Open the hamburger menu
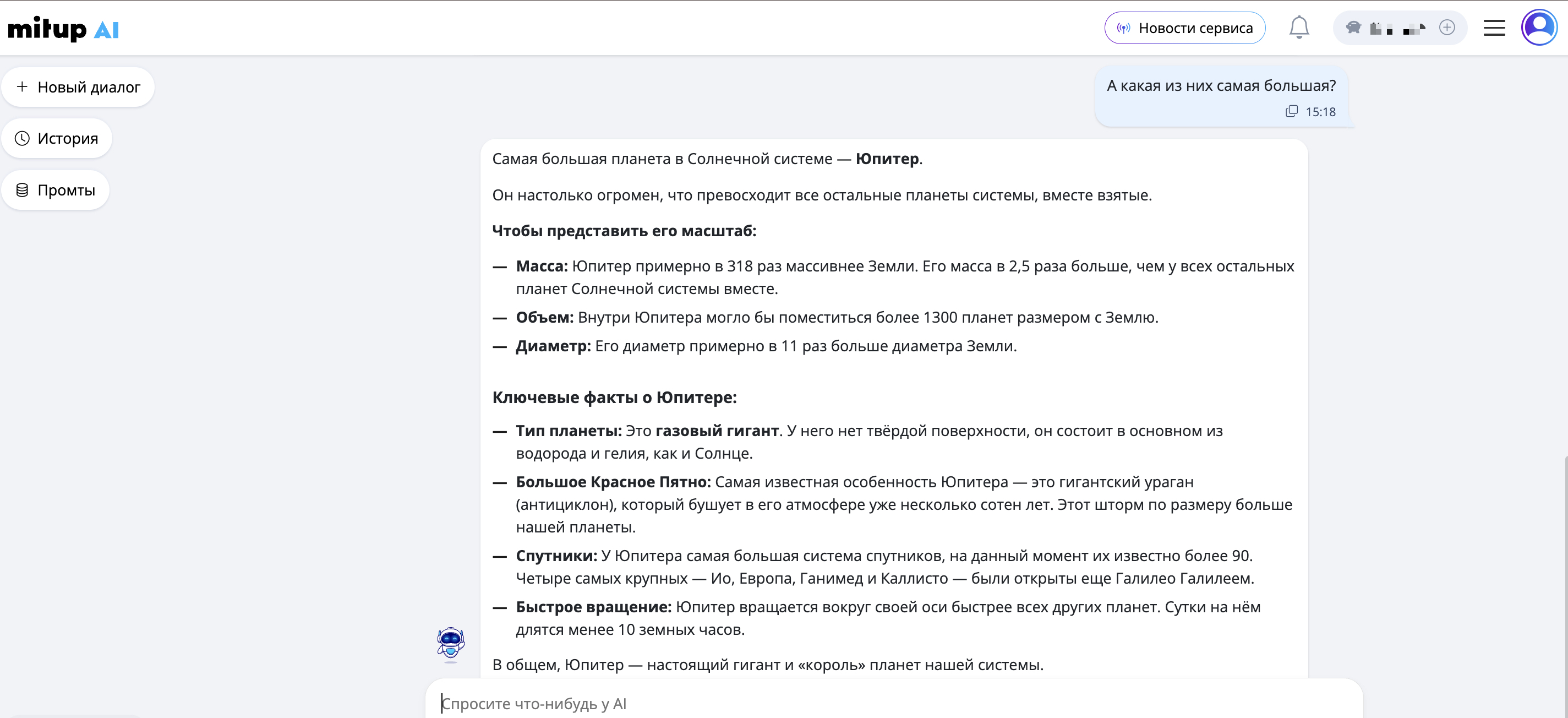The height and width of the screenshot is (718, 1568). (1494, 28)
